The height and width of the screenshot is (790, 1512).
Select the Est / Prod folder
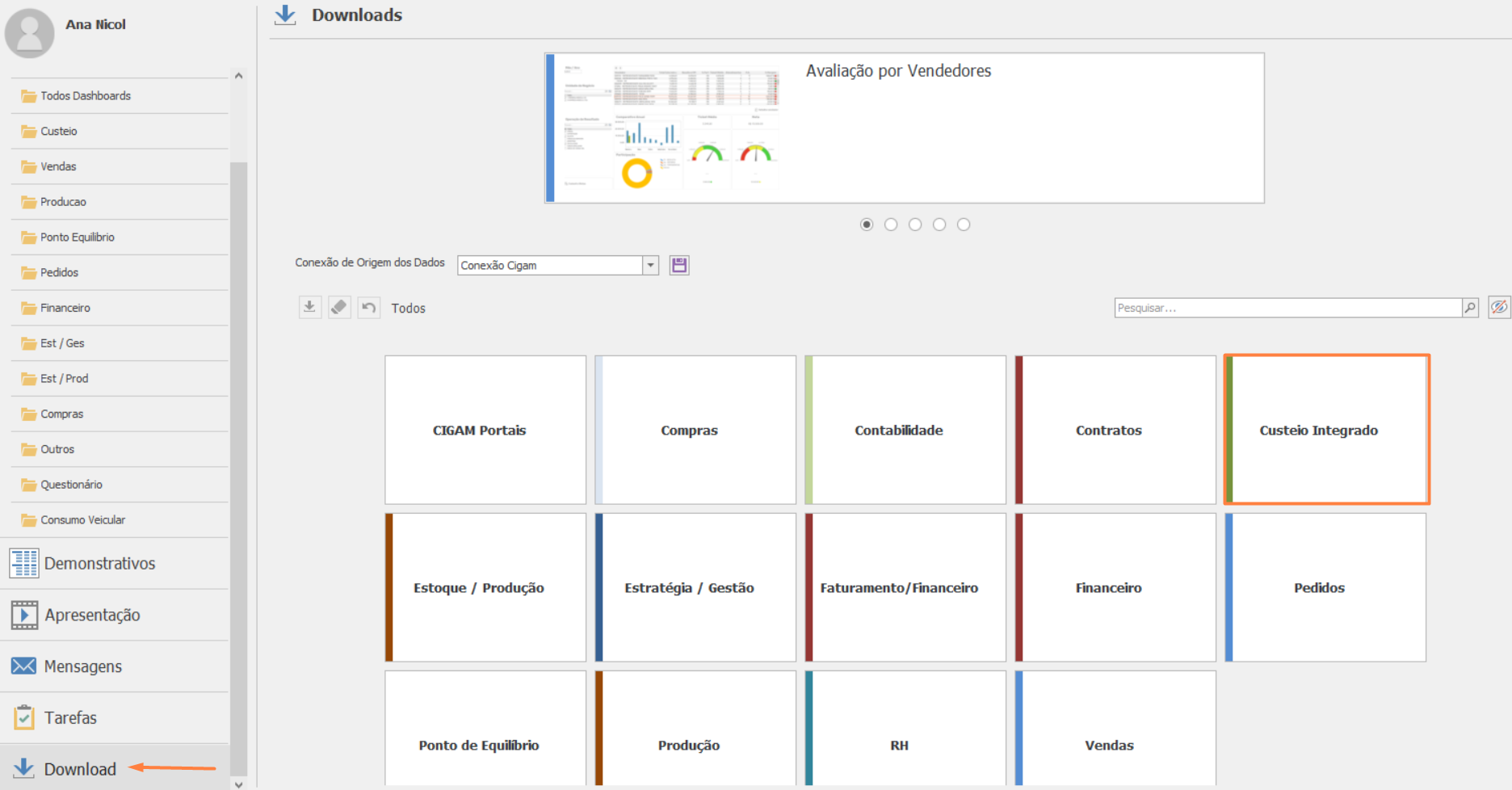[120, 378]
